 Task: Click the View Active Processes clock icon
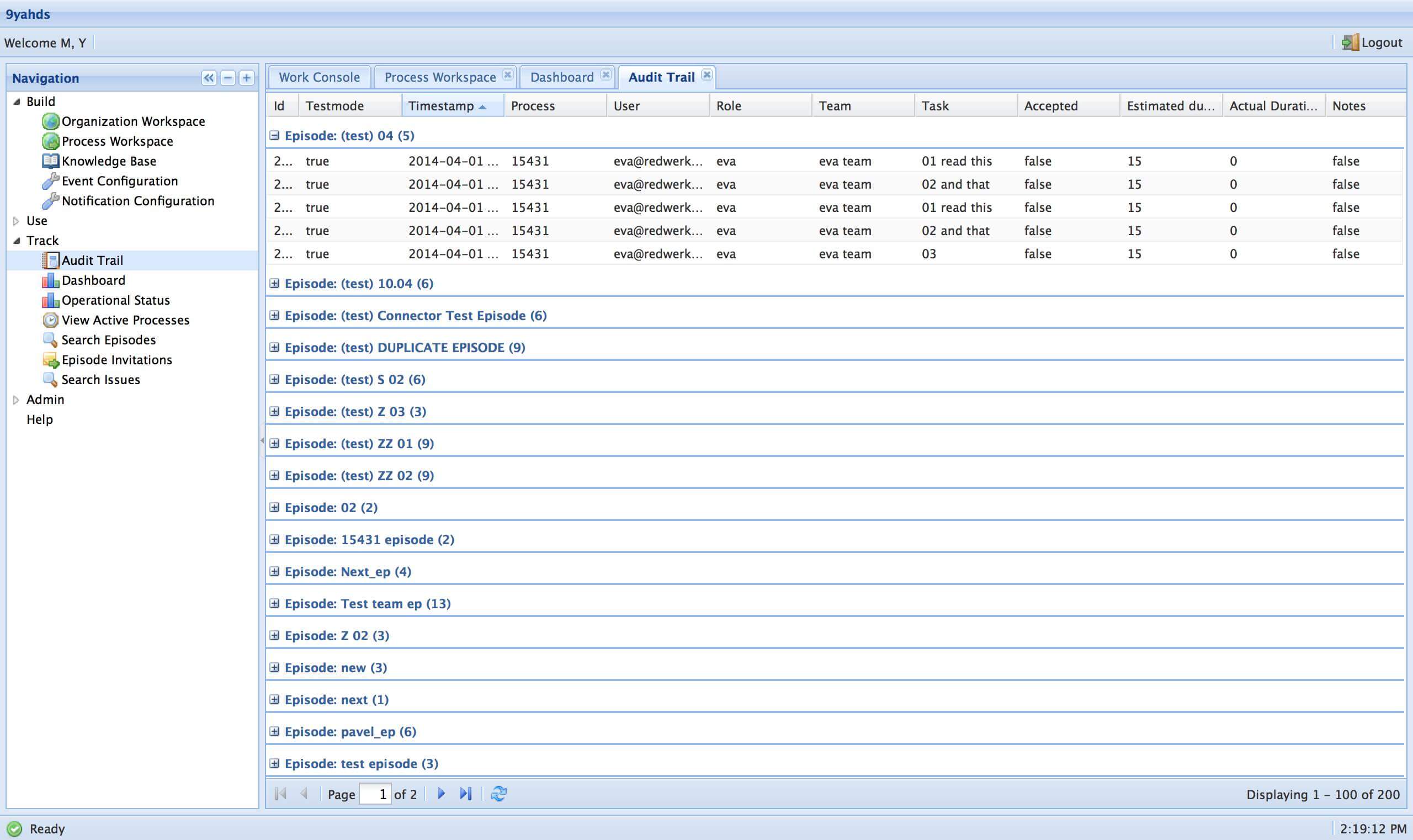pyautogui.click(x=50, y=320)
